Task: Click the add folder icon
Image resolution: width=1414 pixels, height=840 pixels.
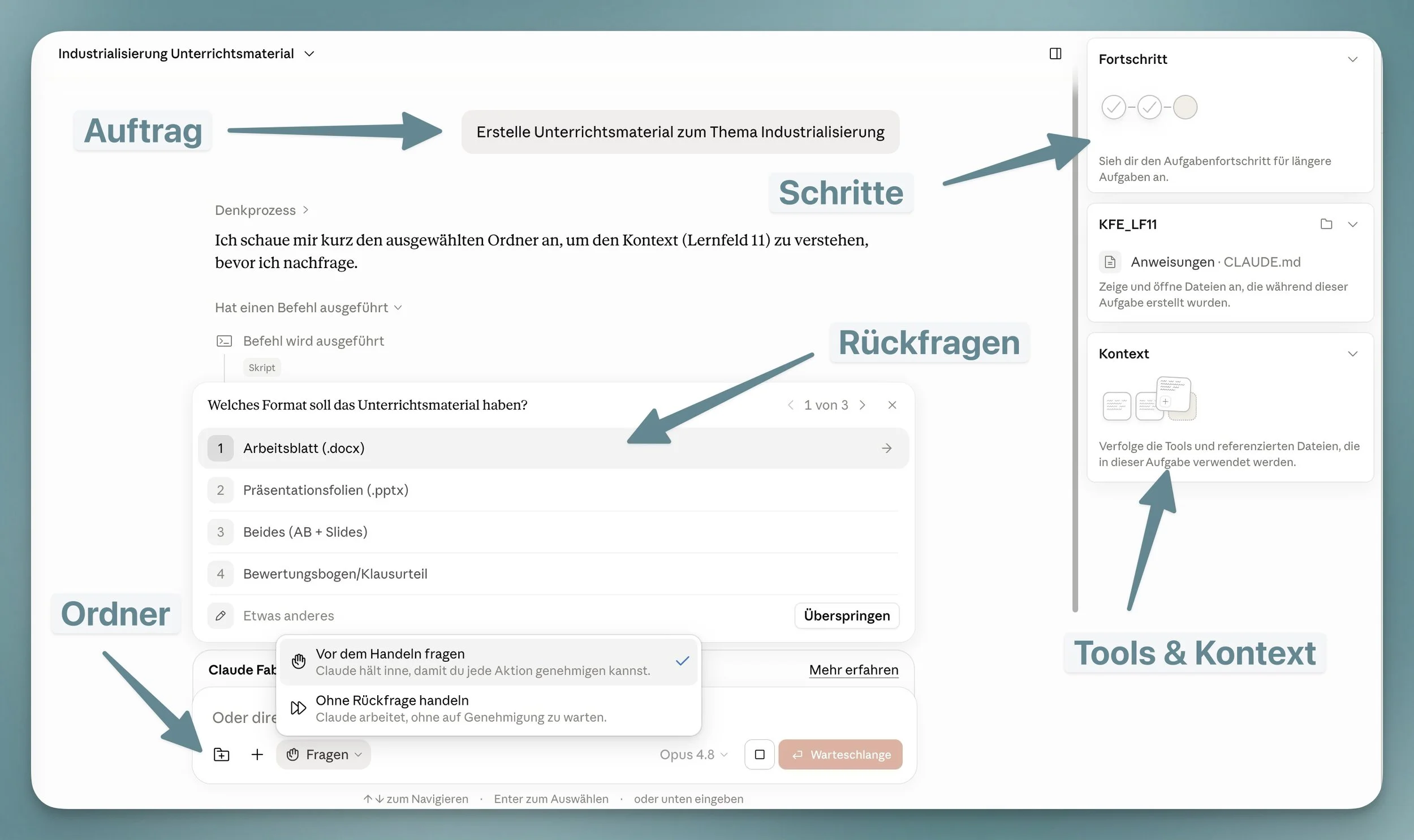Action: 221,755
